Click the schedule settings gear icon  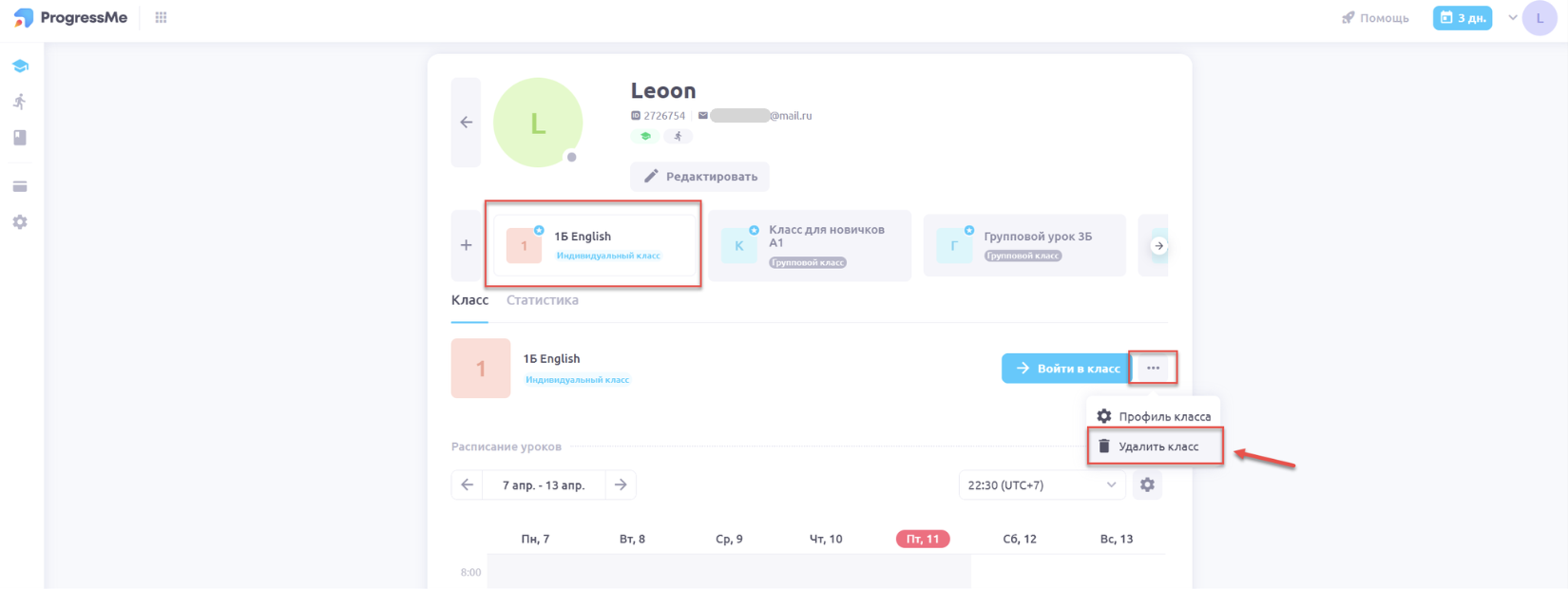coord(1147,484)
